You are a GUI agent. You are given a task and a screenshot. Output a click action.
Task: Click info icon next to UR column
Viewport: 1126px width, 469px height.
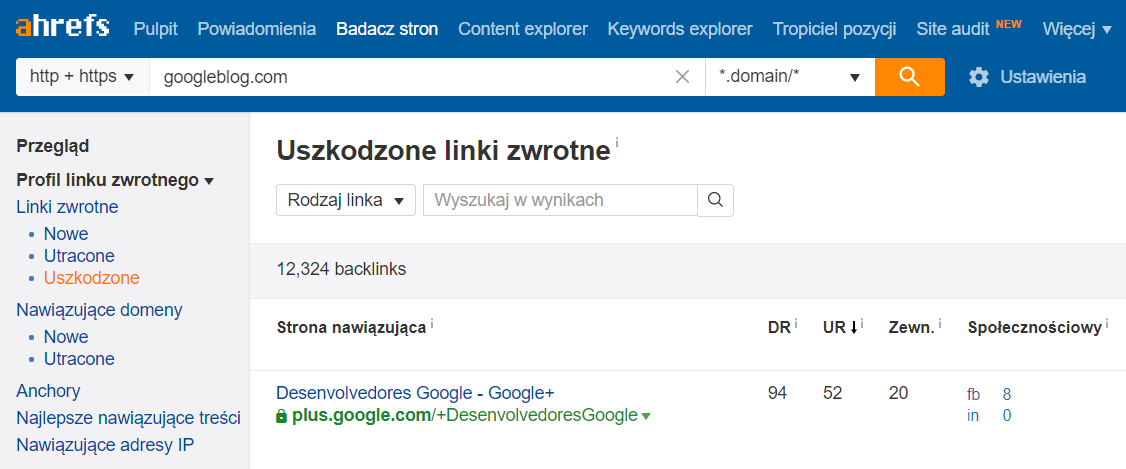pos(862,323)
